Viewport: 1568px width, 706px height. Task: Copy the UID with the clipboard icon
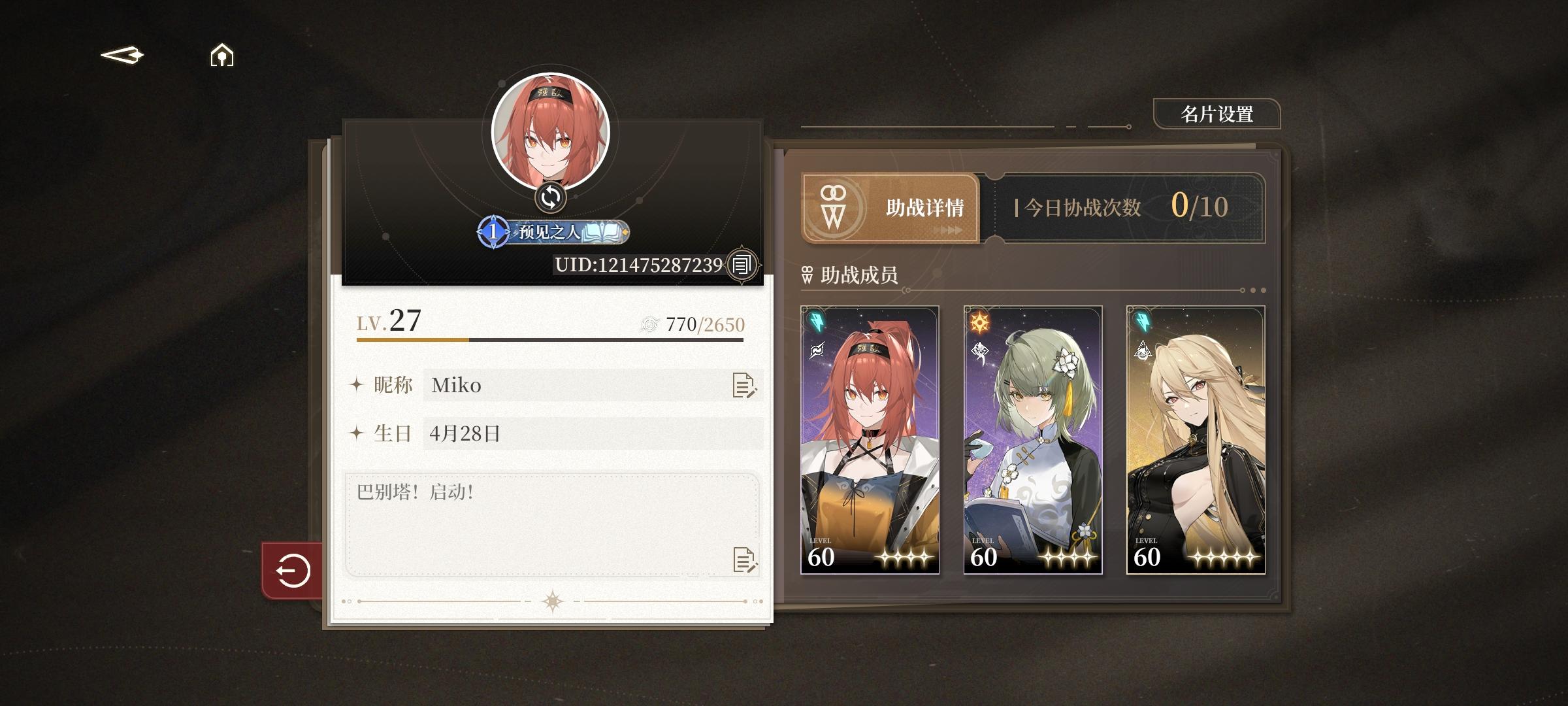pyautogui.click(x=742, y=265)
